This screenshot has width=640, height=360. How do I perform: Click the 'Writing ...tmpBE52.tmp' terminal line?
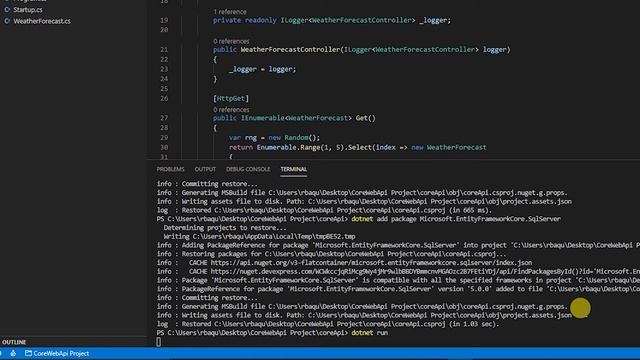pyautogui.click(x=259, y=236)
